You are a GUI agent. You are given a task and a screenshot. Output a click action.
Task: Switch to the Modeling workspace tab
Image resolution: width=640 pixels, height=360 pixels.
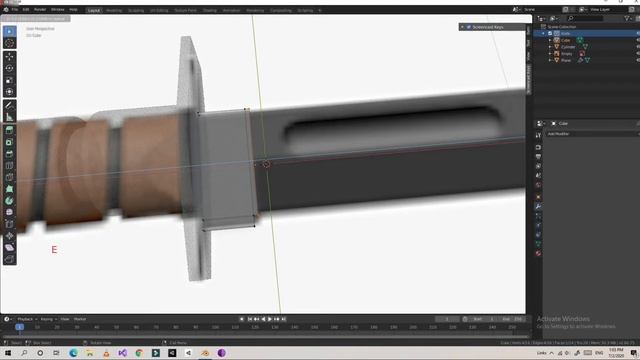pyautogui.click(x=114, y=10)
